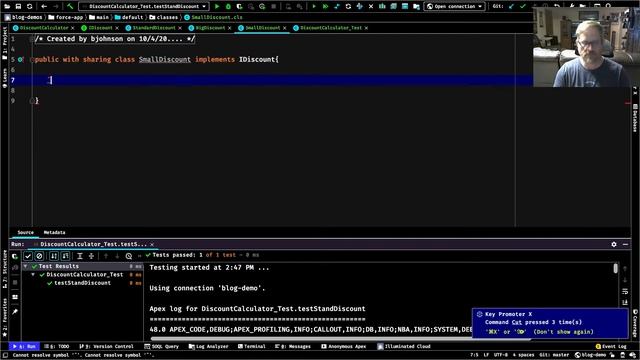Click the Illuminated Cloud refresh metadata icon in toolbar

coord(348,6)
